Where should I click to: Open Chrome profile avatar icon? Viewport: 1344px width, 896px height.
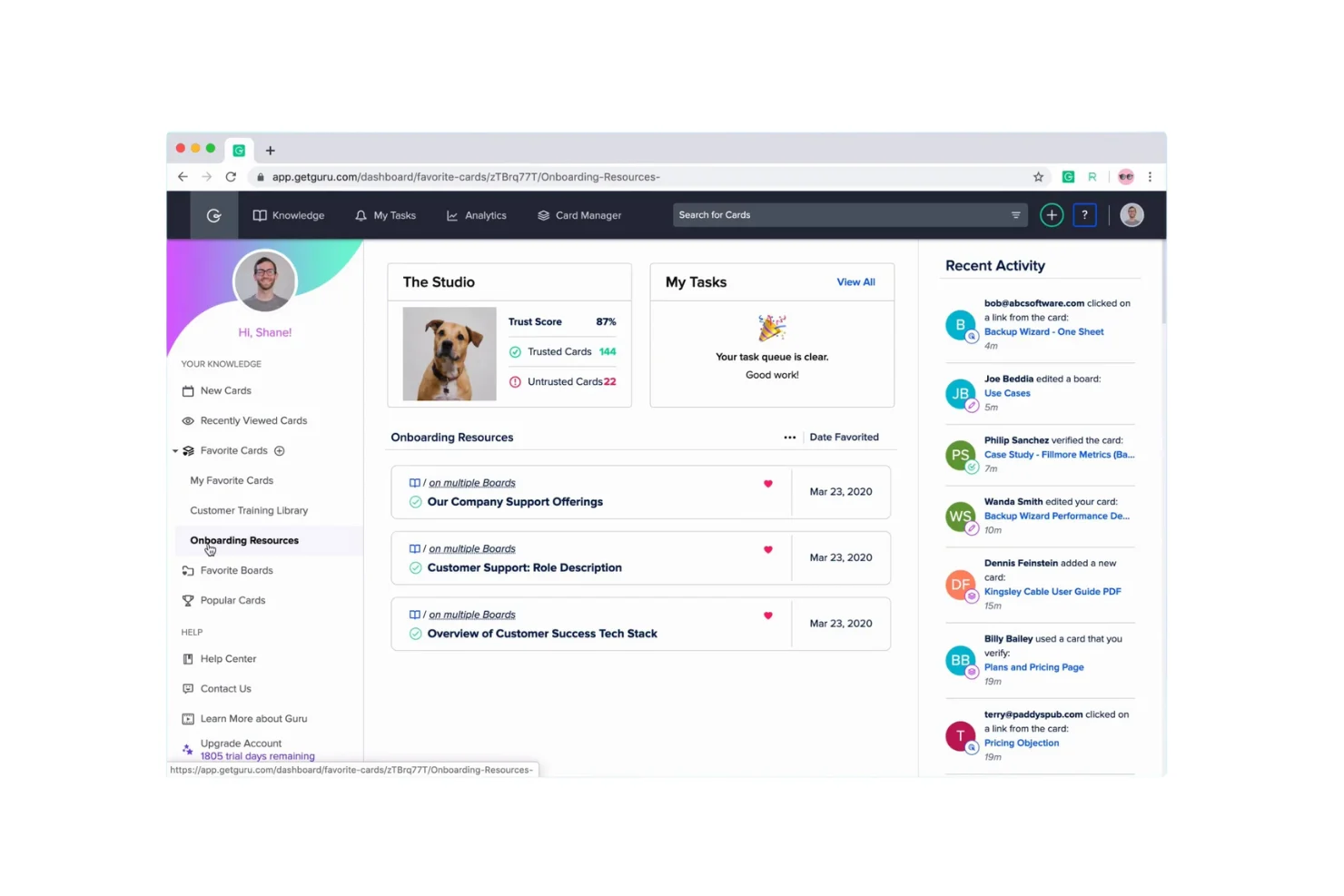click(x=1126, y=177)
